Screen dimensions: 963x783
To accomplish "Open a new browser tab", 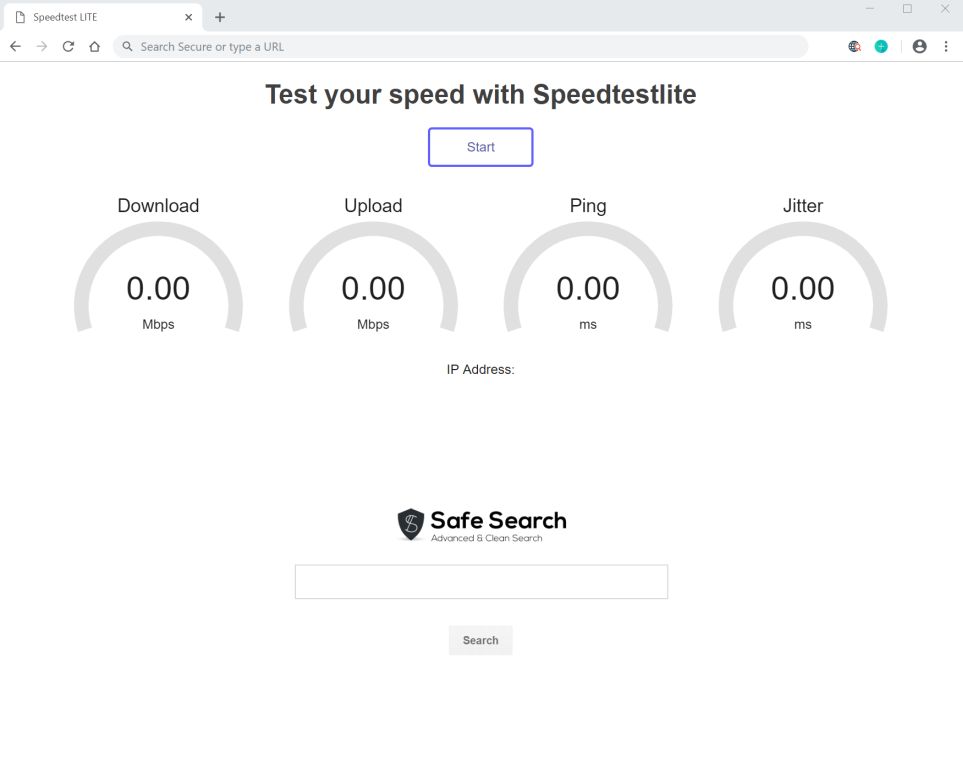I will coord(220,17).
